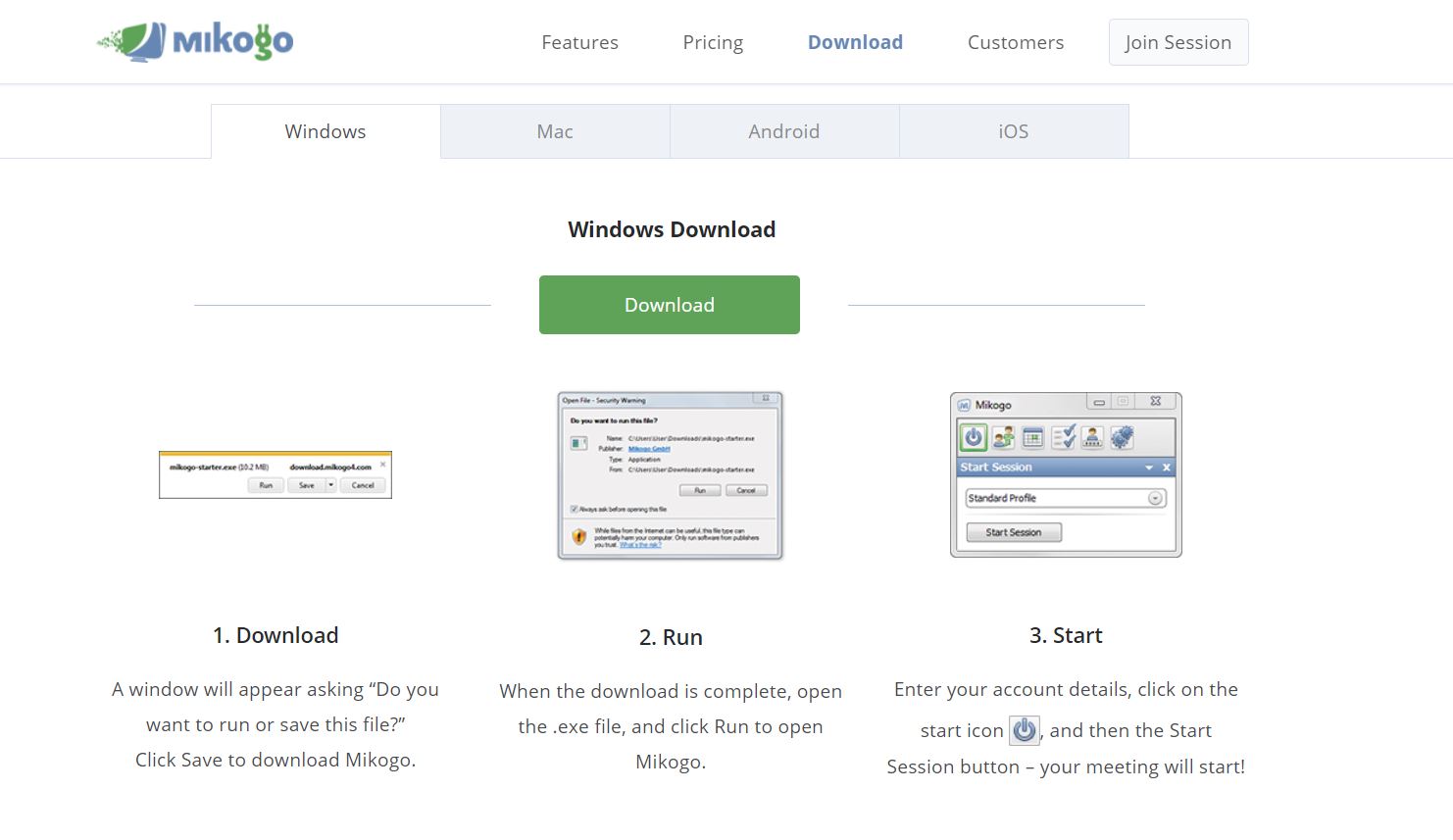Click the shield warning icon in security dialog
1453x840 pixels.
(x=578, y=536)
